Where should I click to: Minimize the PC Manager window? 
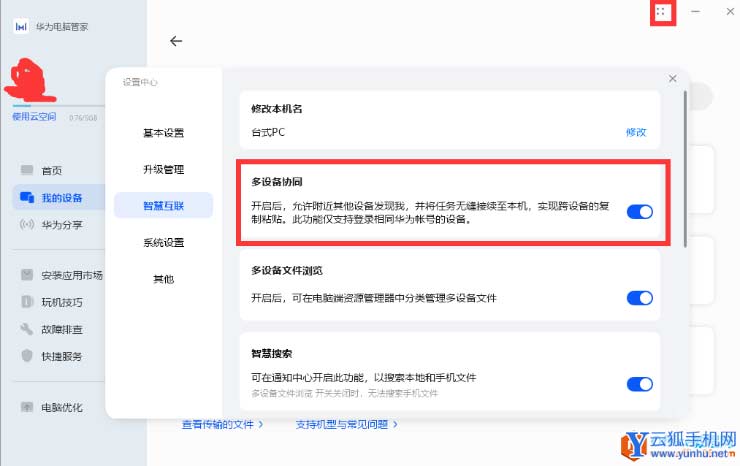[x=695, y=11]
